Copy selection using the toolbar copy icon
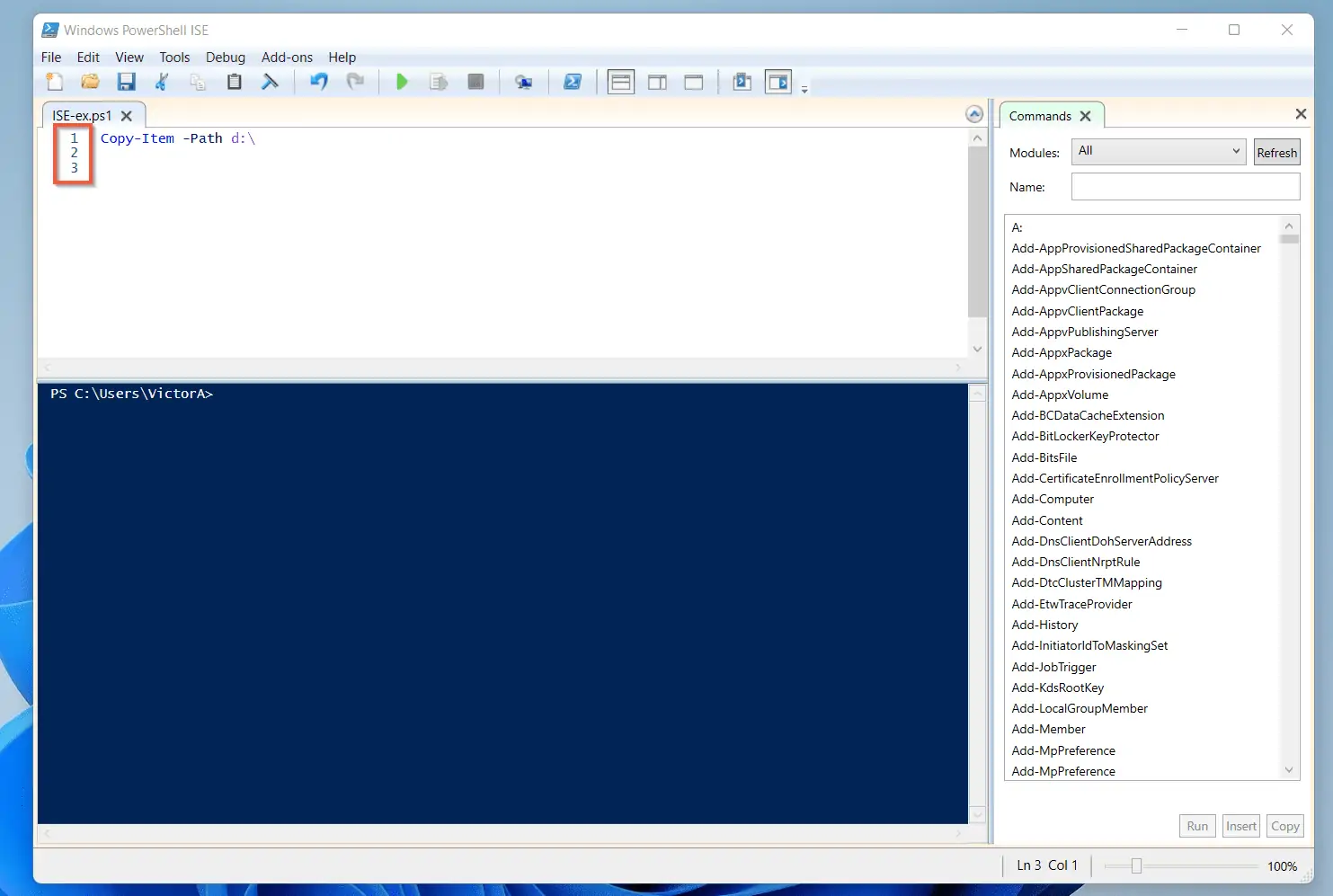The image size is (1333, 896). pyautogui.click(x=198, y=82)
